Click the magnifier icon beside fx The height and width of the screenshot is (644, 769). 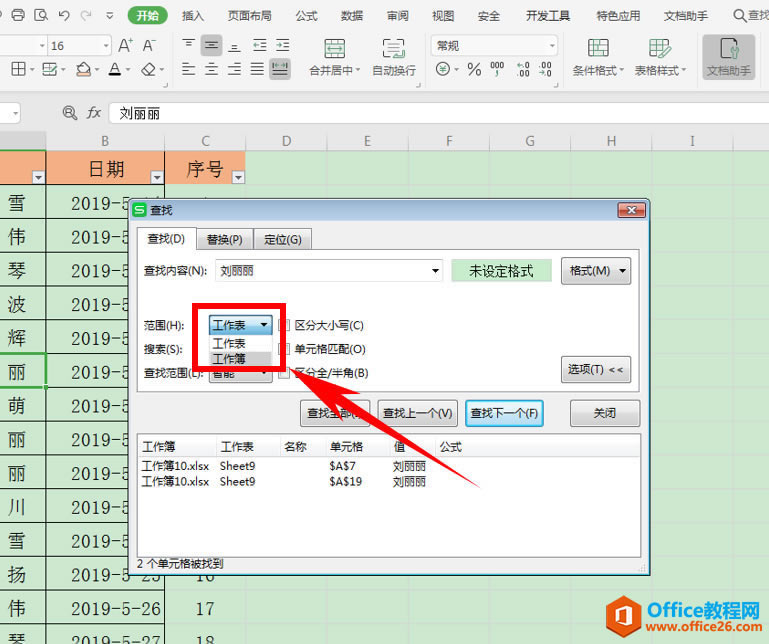(x=70, y=113)
